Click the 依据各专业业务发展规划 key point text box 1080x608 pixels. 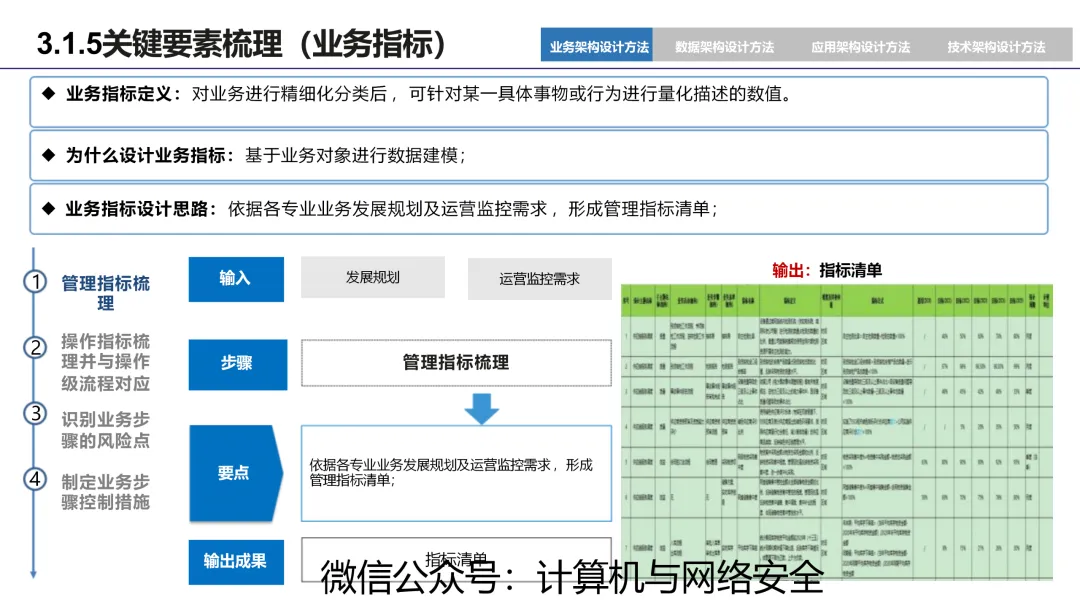456,473
